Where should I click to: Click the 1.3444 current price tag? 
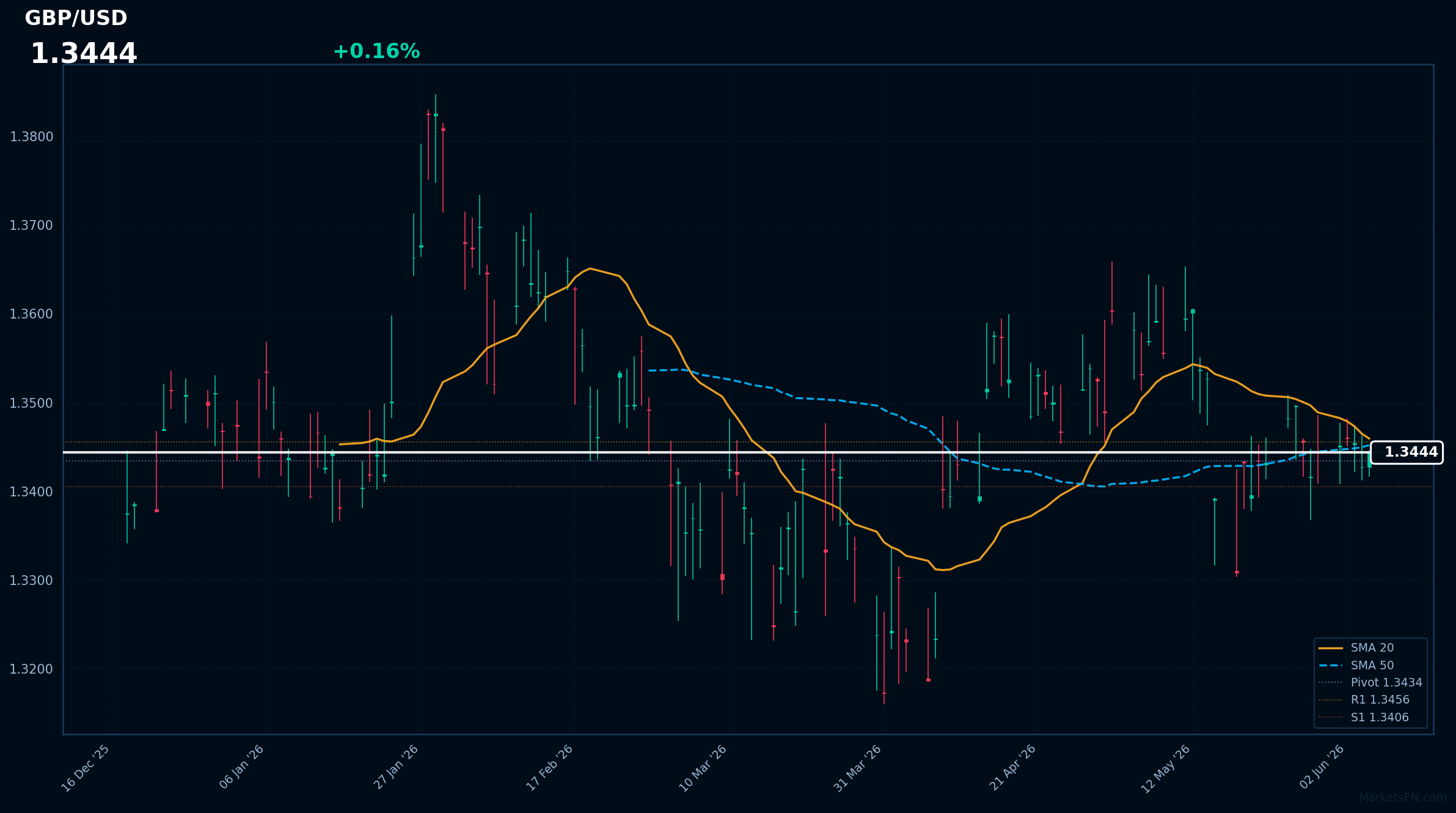pos(1407,452)
